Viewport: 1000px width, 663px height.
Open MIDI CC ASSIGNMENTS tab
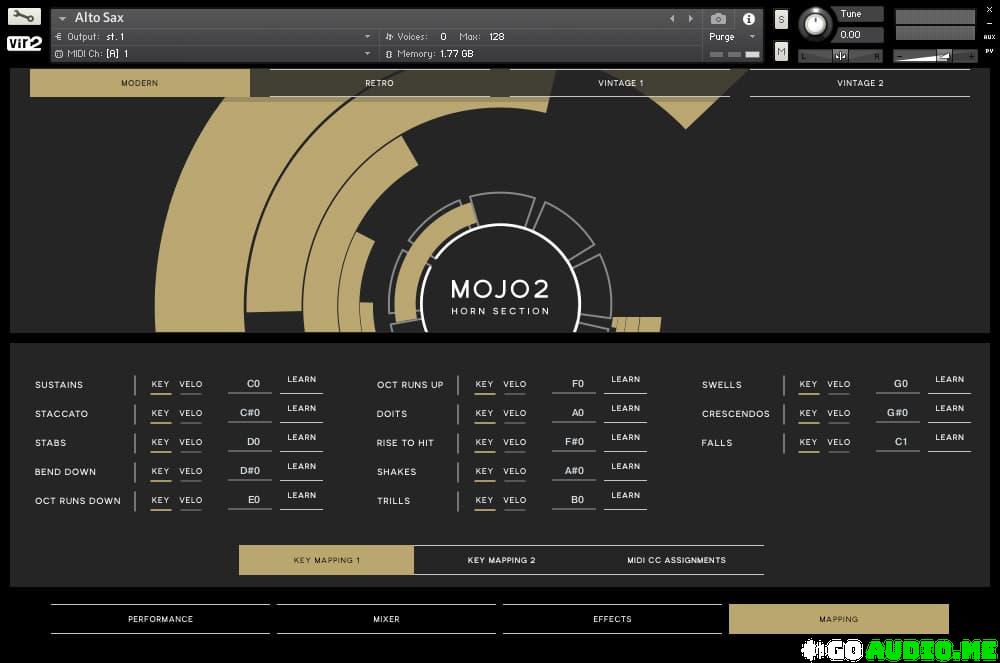(x=676, y=560)
